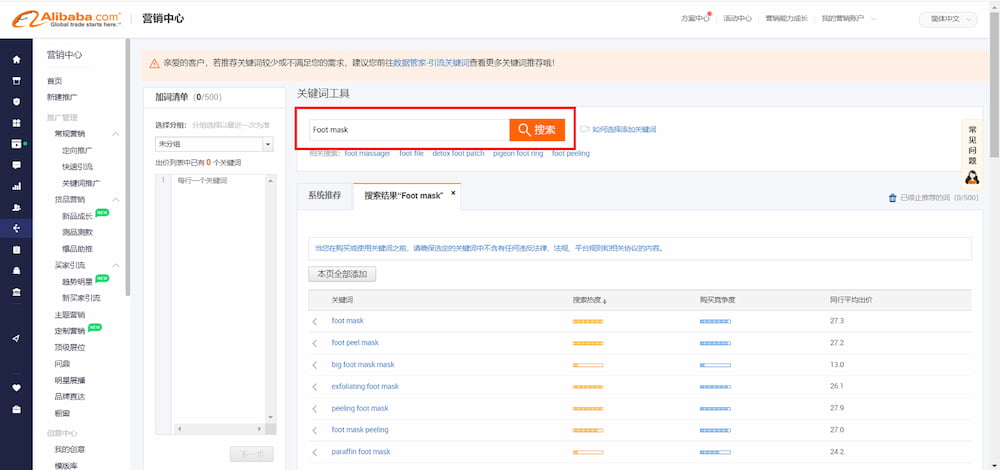1000x470 pixels.
Task: Open the paper plane icon in sidebar
Action: [17, 338]
